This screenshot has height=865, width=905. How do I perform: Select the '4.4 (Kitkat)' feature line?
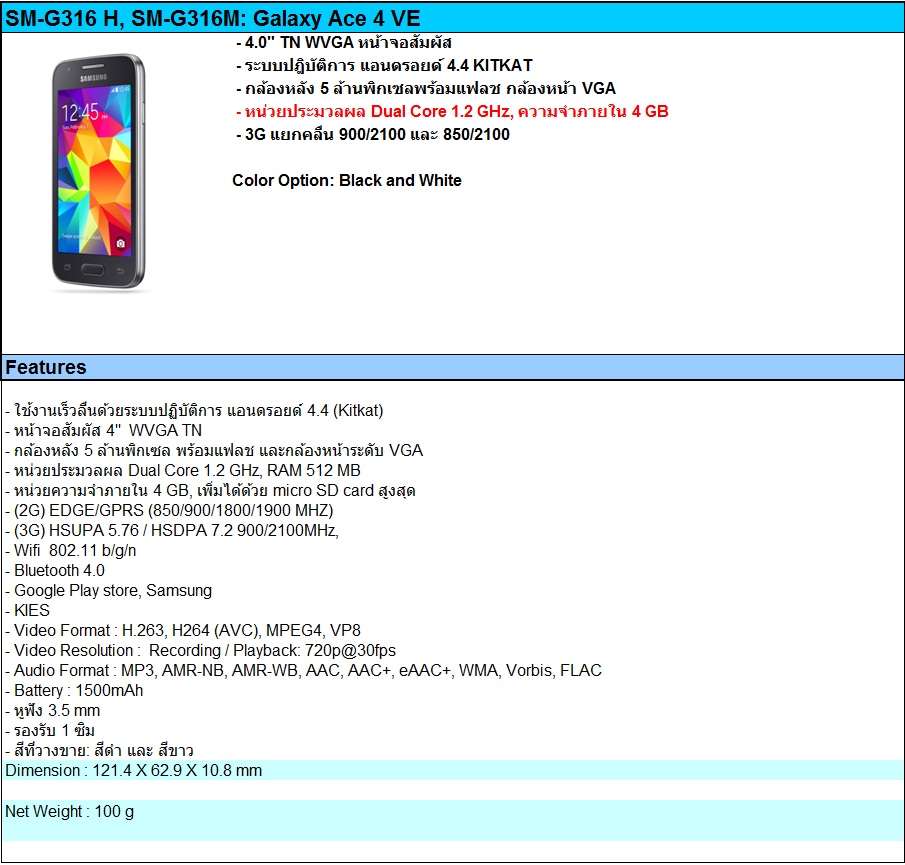pos(195,411)
